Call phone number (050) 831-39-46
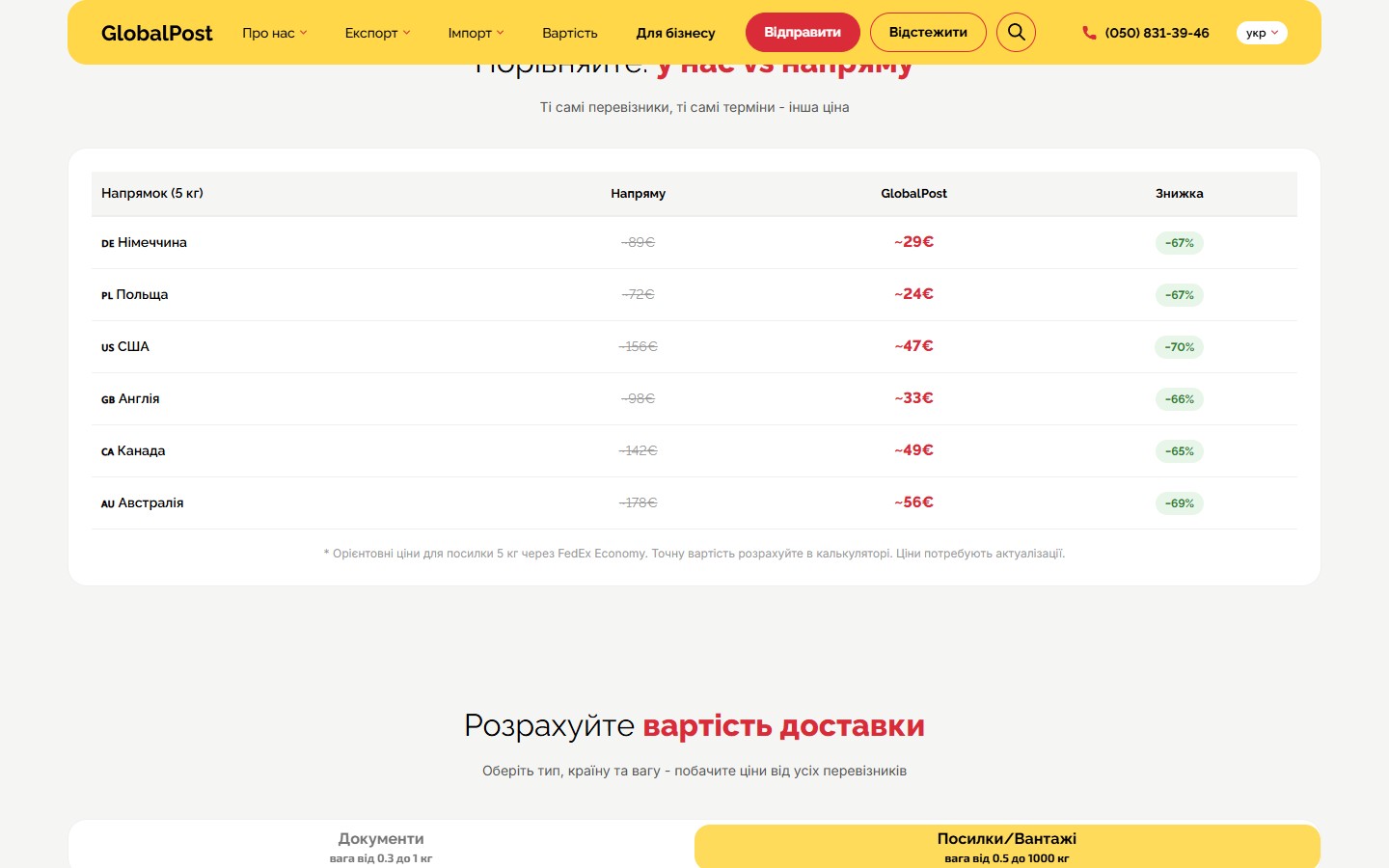This screenshot has height=868, width=1389. tap(1157, 33)
